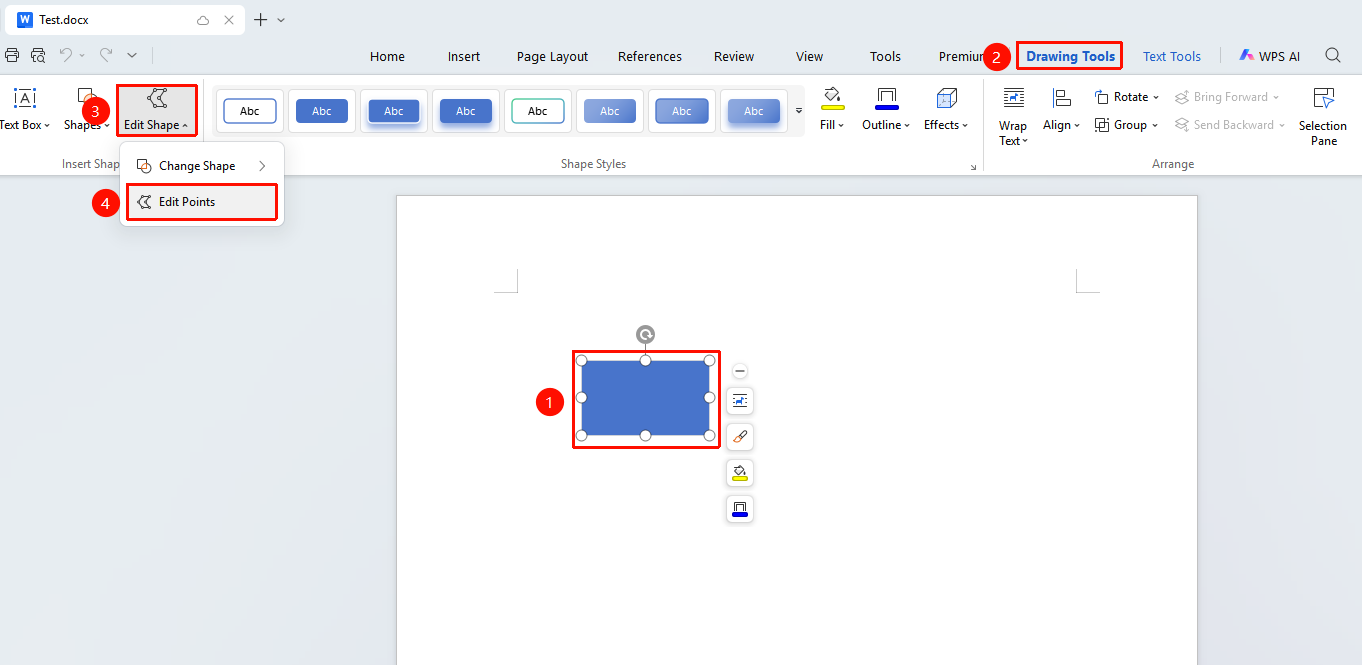Click the Outline icon in the ribbon

click(886, 98)
